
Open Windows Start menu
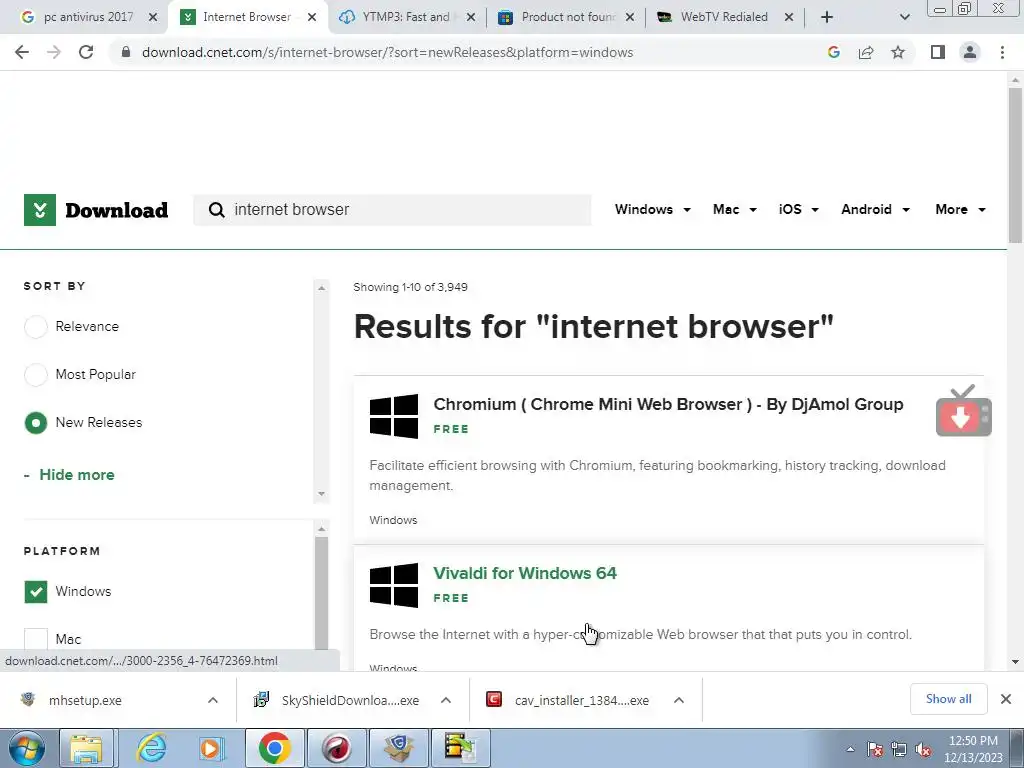pos(27,748)
